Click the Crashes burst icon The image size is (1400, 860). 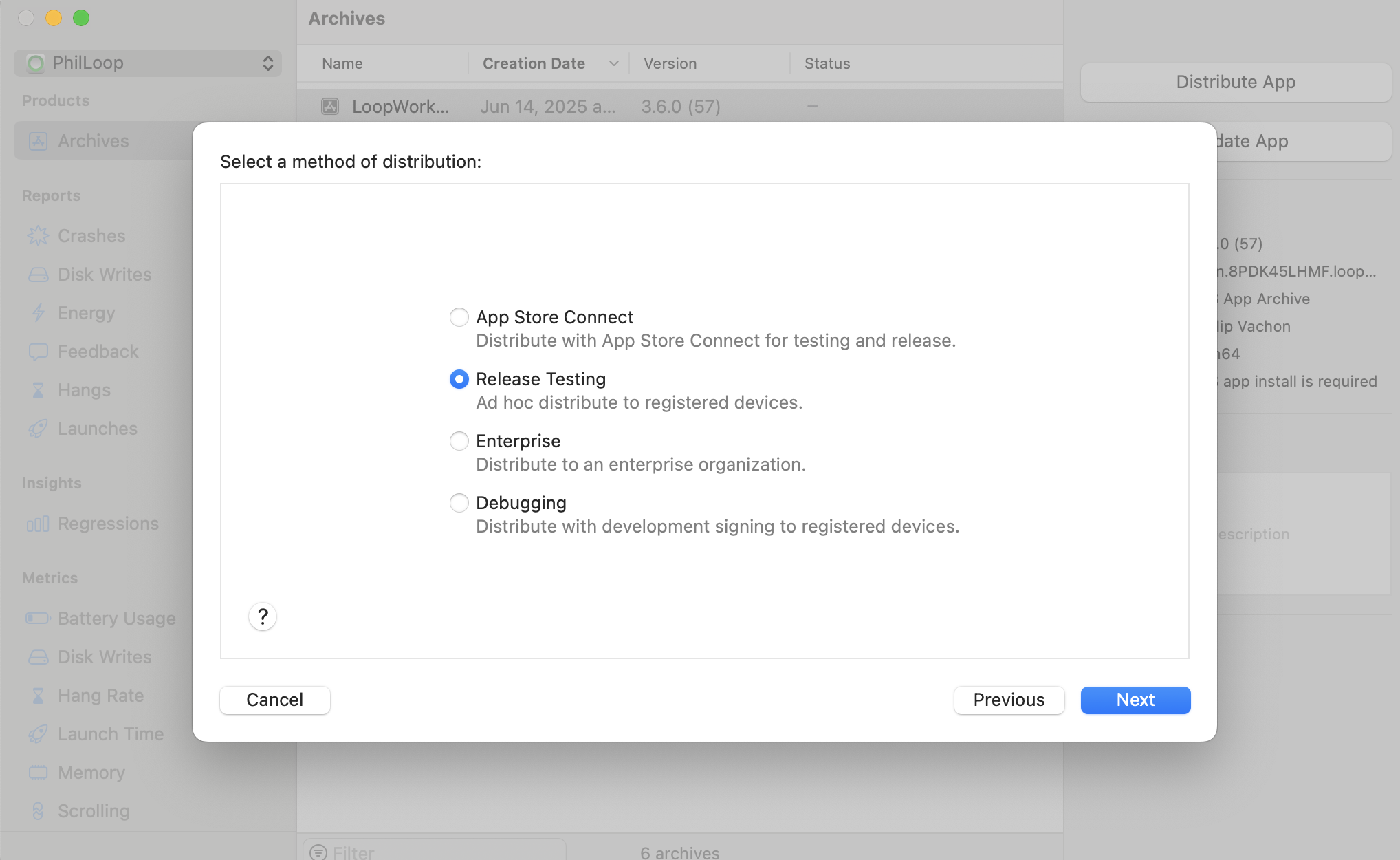click(x=38, y=236)
